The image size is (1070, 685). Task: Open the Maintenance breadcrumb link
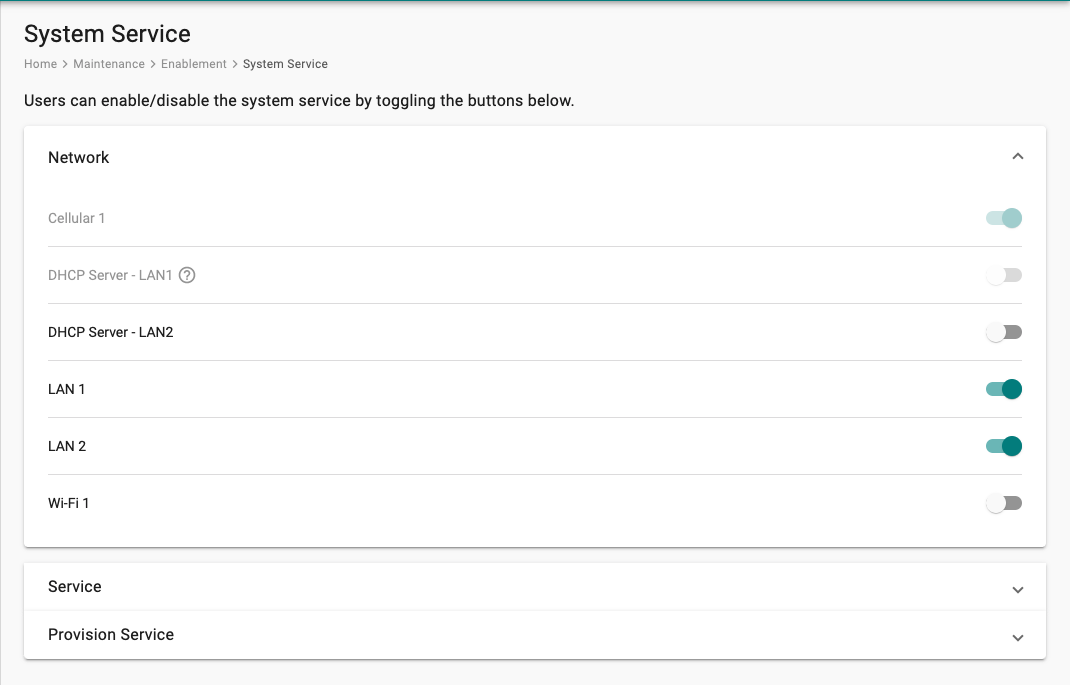109,63
